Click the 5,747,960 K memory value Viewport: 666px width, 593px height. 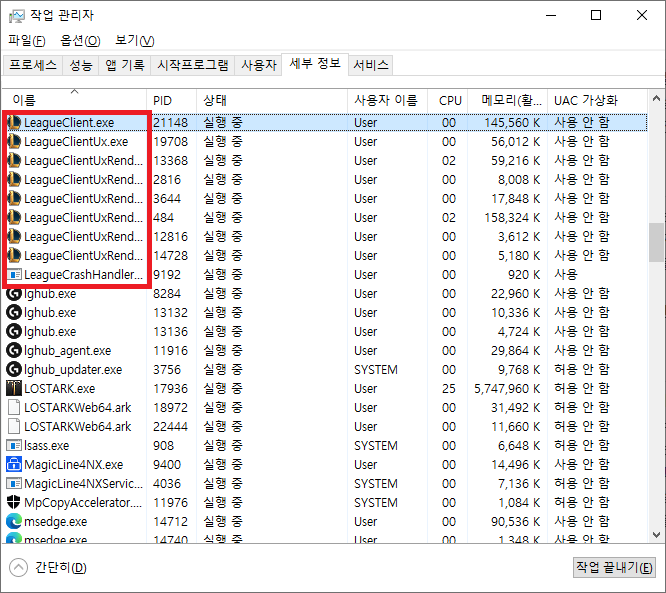[507, 389]
